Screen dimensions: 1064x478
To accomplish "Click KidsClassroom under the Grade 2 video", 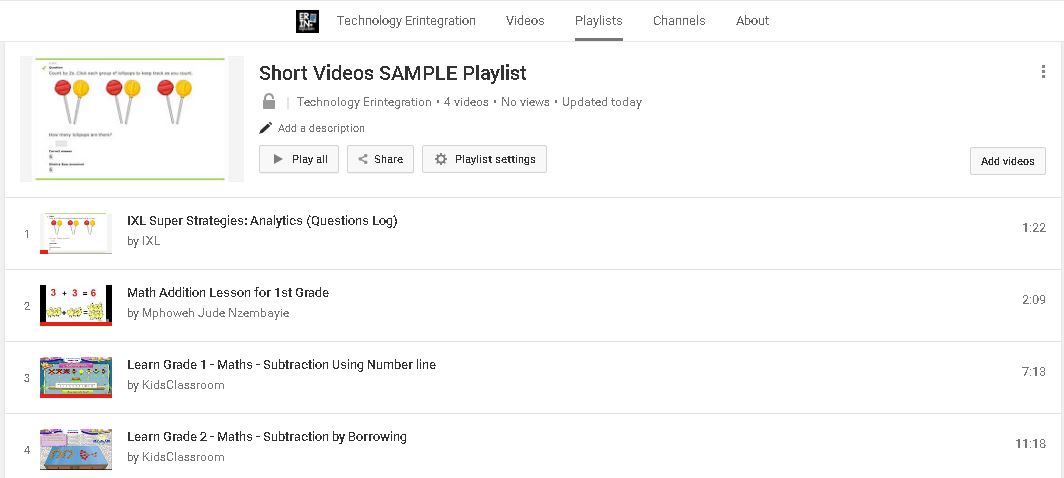I will (x=183, y=457).
